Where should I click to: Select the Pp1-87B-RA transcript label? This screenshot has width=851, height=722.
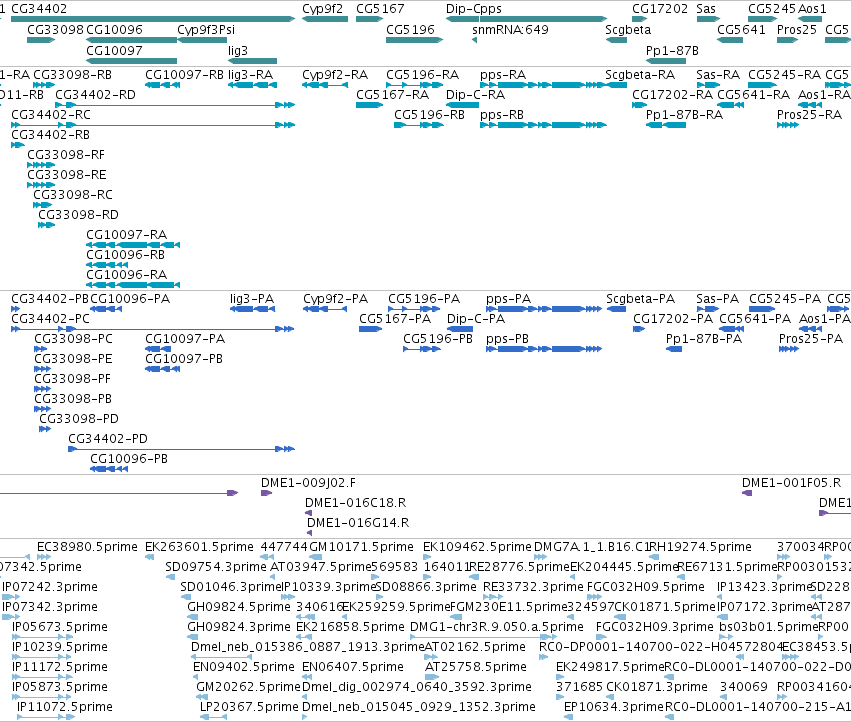click(684, 115)
